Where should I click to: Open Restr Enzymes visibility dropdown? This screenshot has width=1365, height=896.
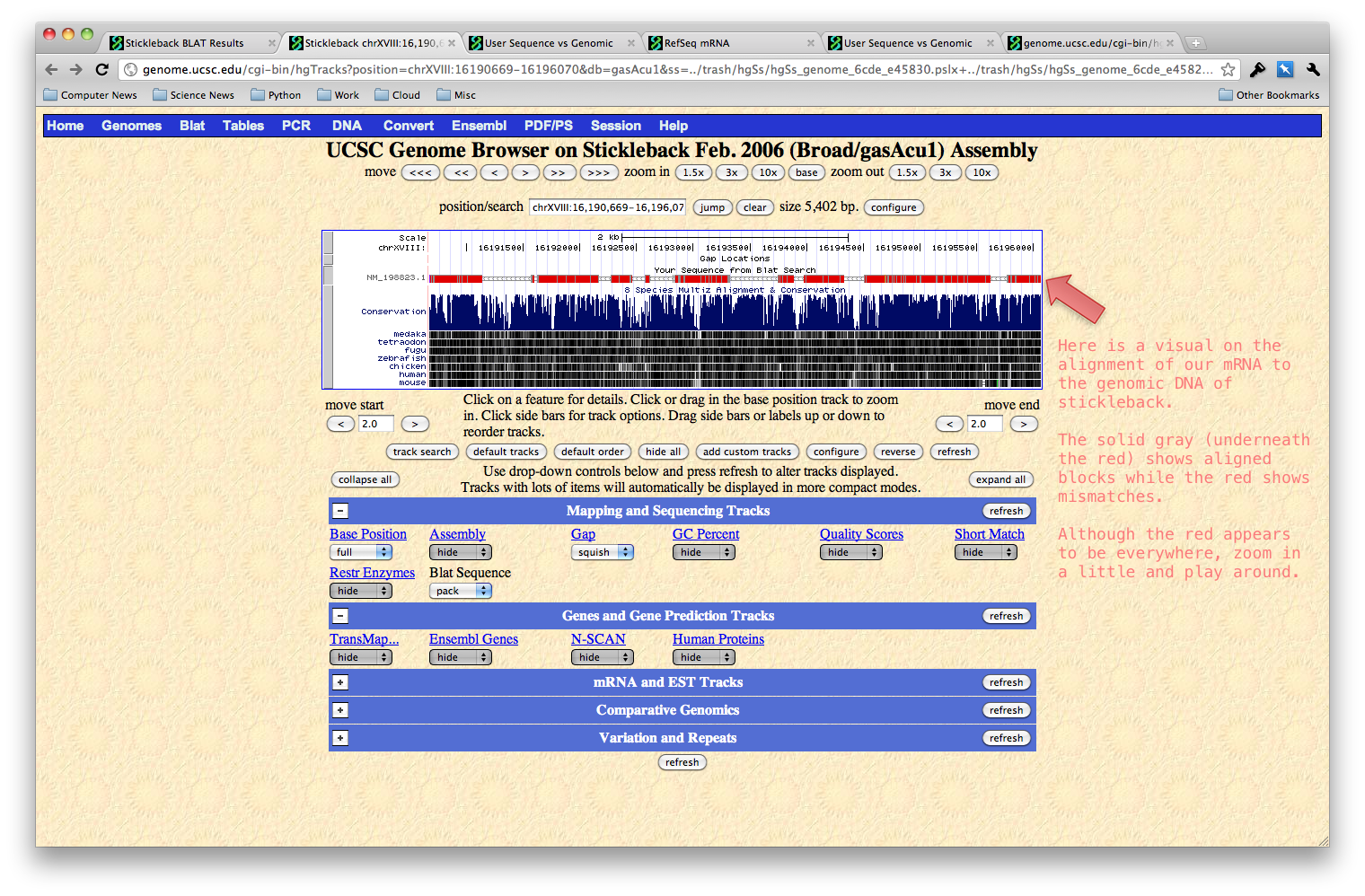[x=361, y=591]
